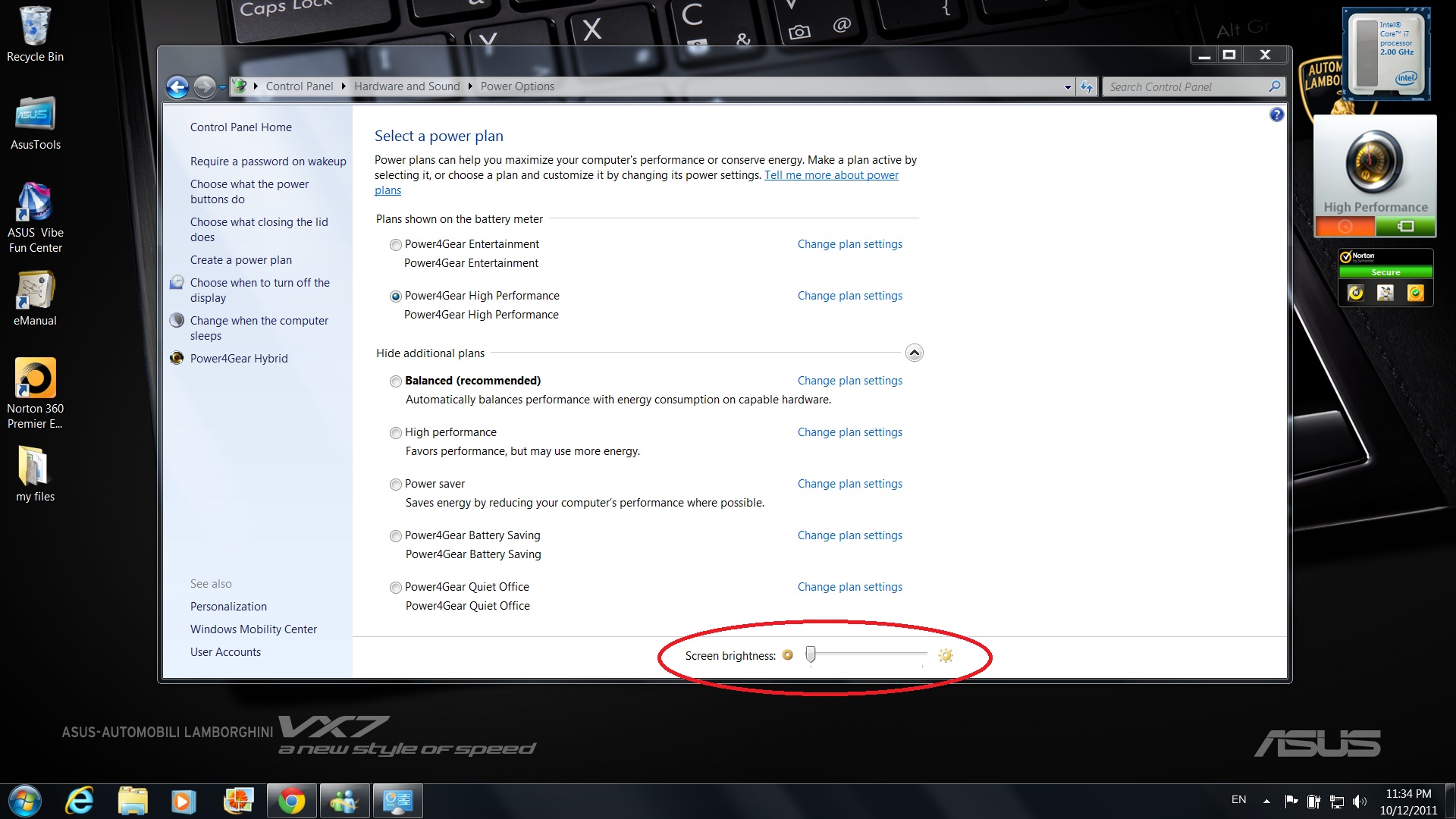Image resolution: width=1456 pixels, height=819 pixels.
Task: Click the Create a power plan link
Action: [x=240, y=260]
